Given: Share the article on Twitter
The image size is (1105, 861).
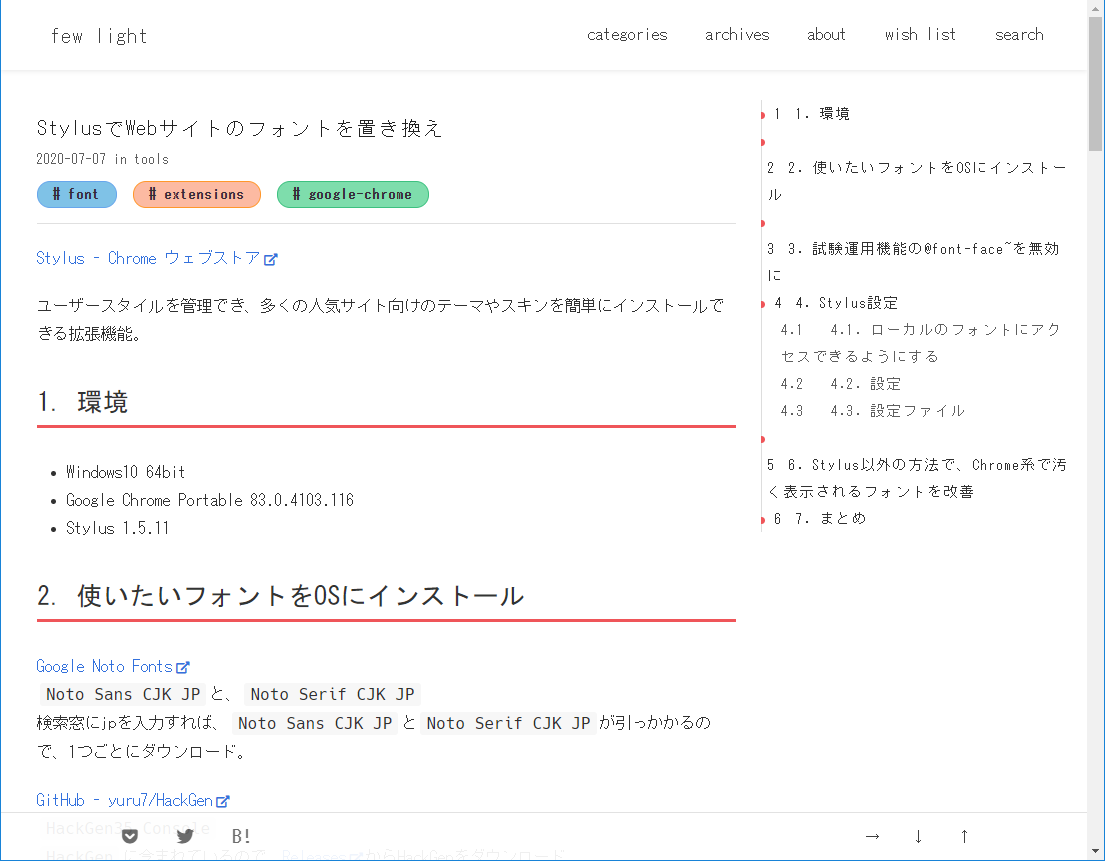Looking at the screenshot, I should coord(185,836).
